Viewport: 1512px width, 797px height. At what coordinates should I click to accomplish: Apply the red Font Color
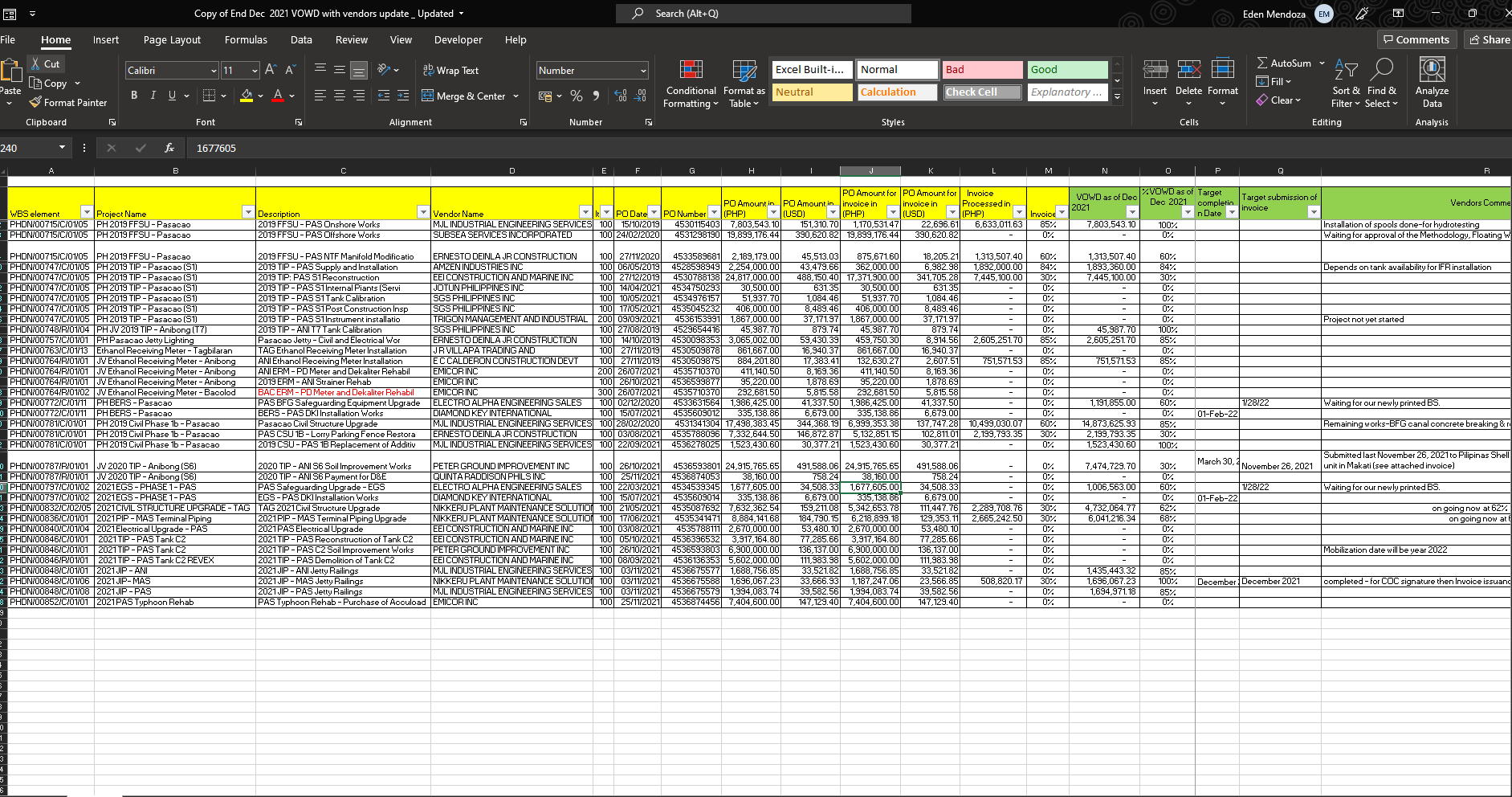[x=278, y=96]
